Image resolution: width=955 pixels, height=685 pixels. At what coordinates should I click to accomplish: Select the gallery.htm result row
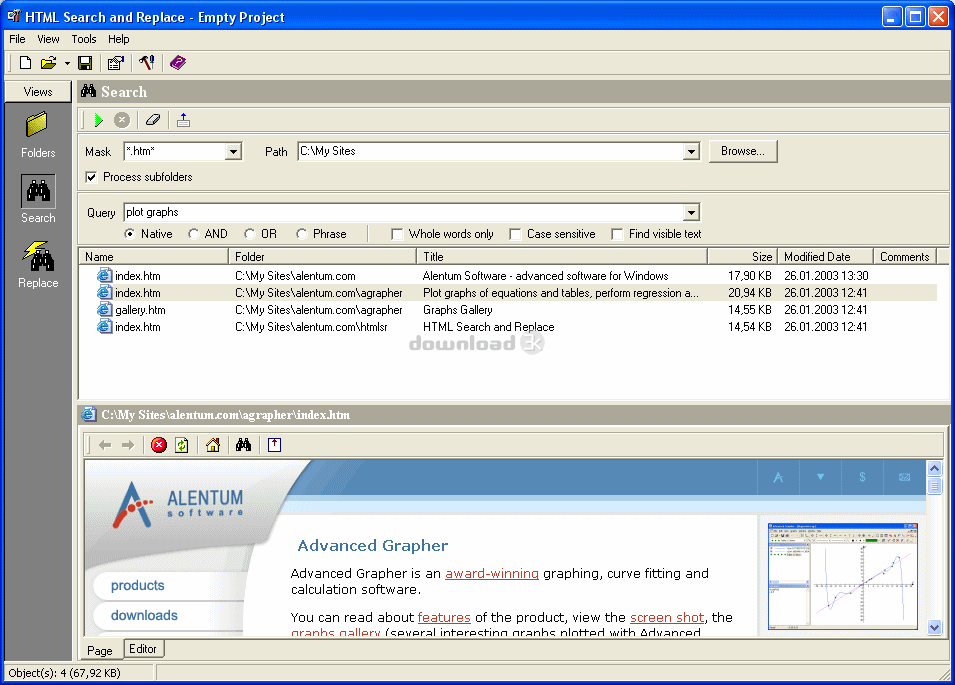pos(507,310)
